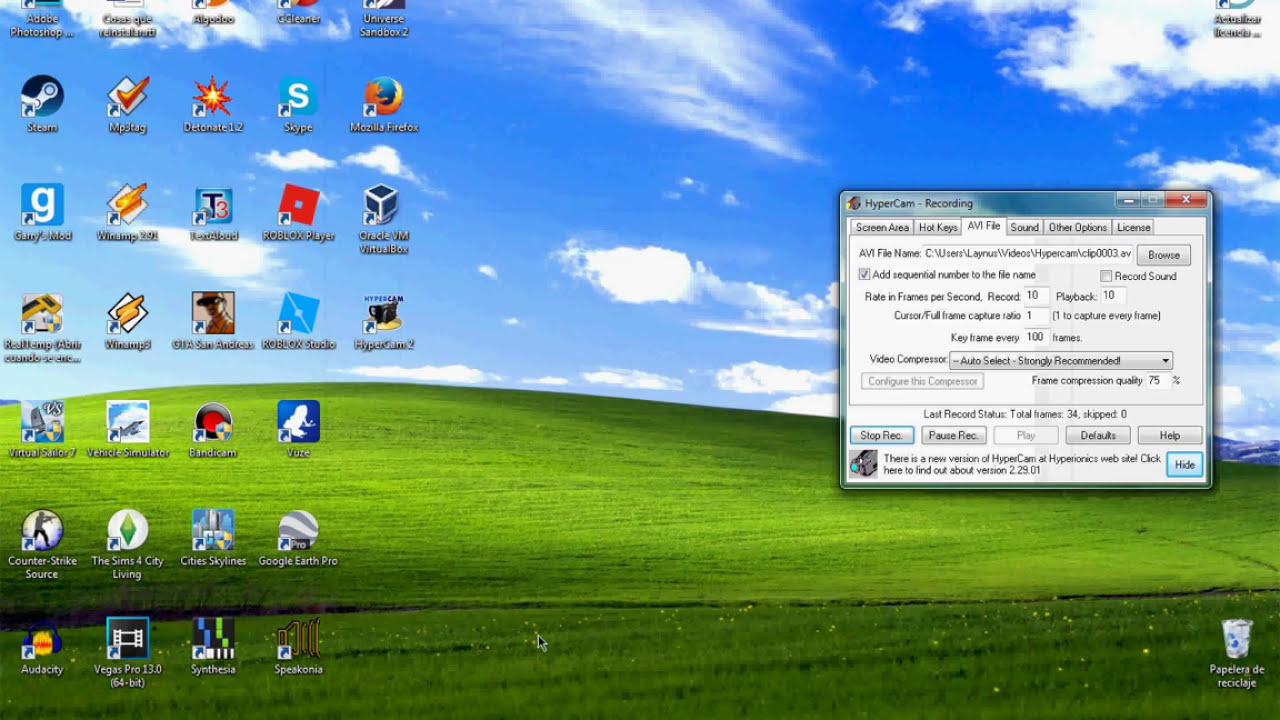Switch to the Hot Keys tab
The width and height of the screenshot is (1280, 720).
[x=938, y=228]
